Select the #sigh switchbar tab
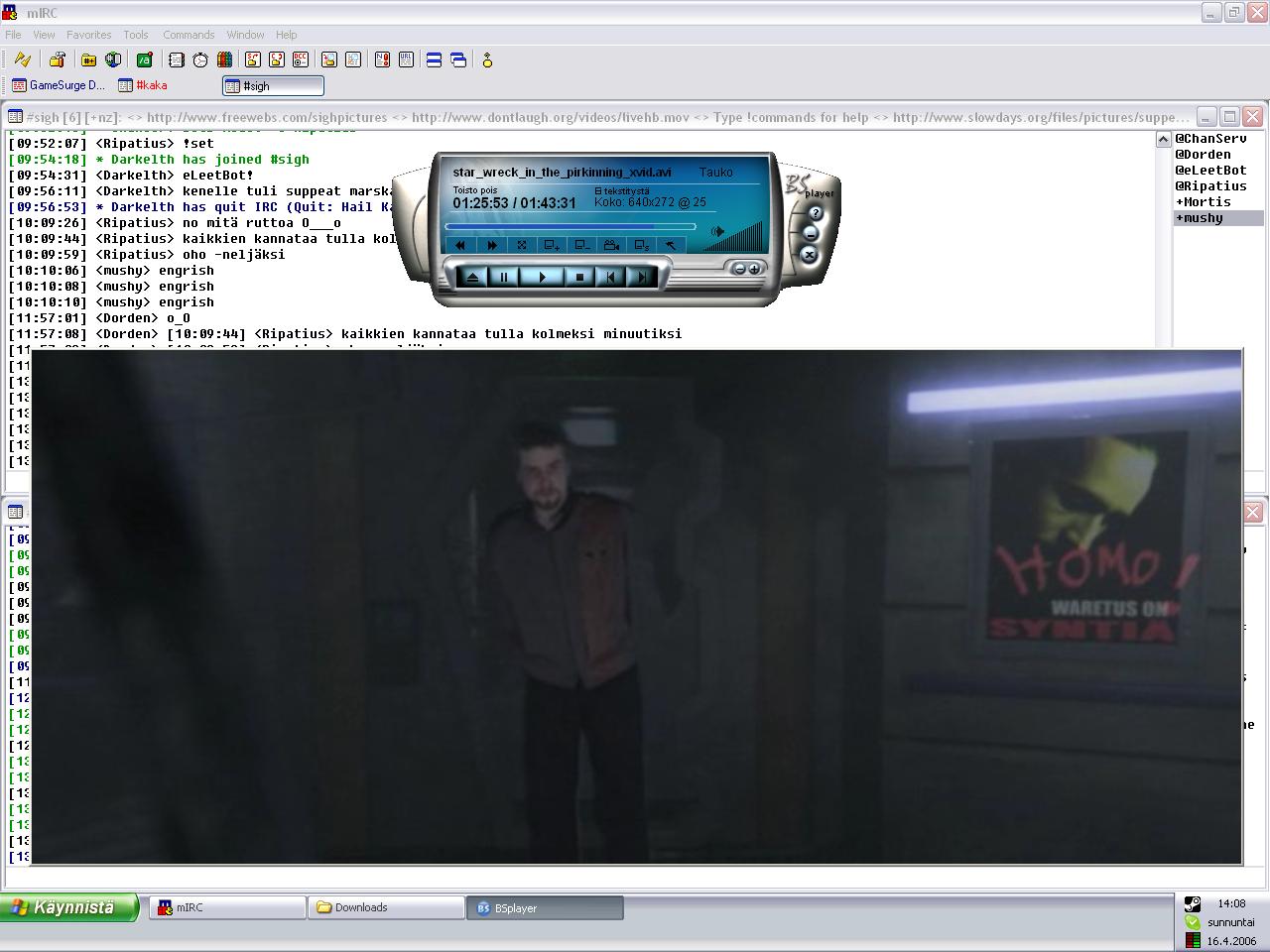 [274, 85]
